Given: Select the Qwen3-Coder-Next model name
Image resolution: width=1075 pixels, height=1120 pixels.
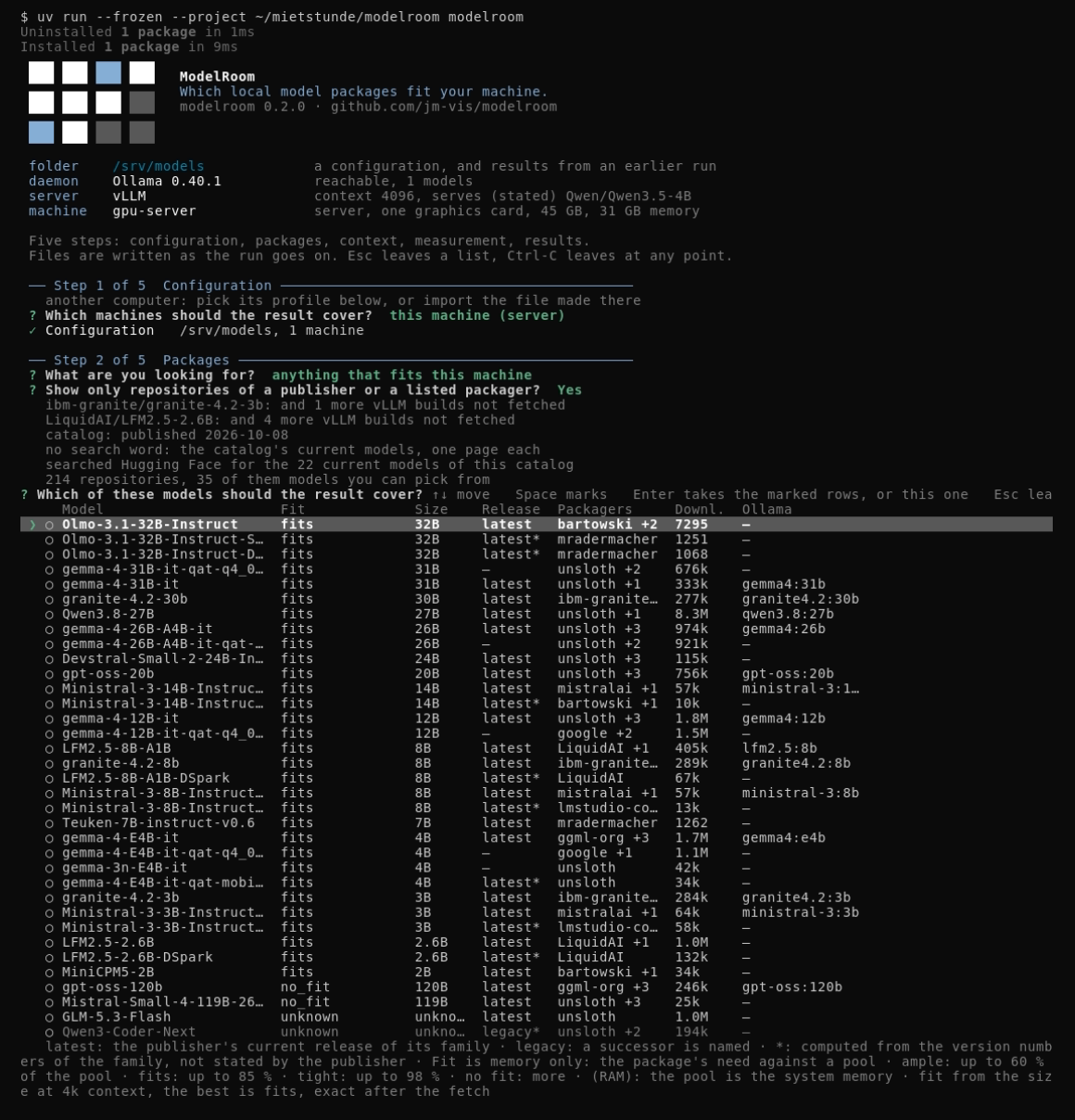Looking at the screenshot, I should click(x=129, y=1031).
